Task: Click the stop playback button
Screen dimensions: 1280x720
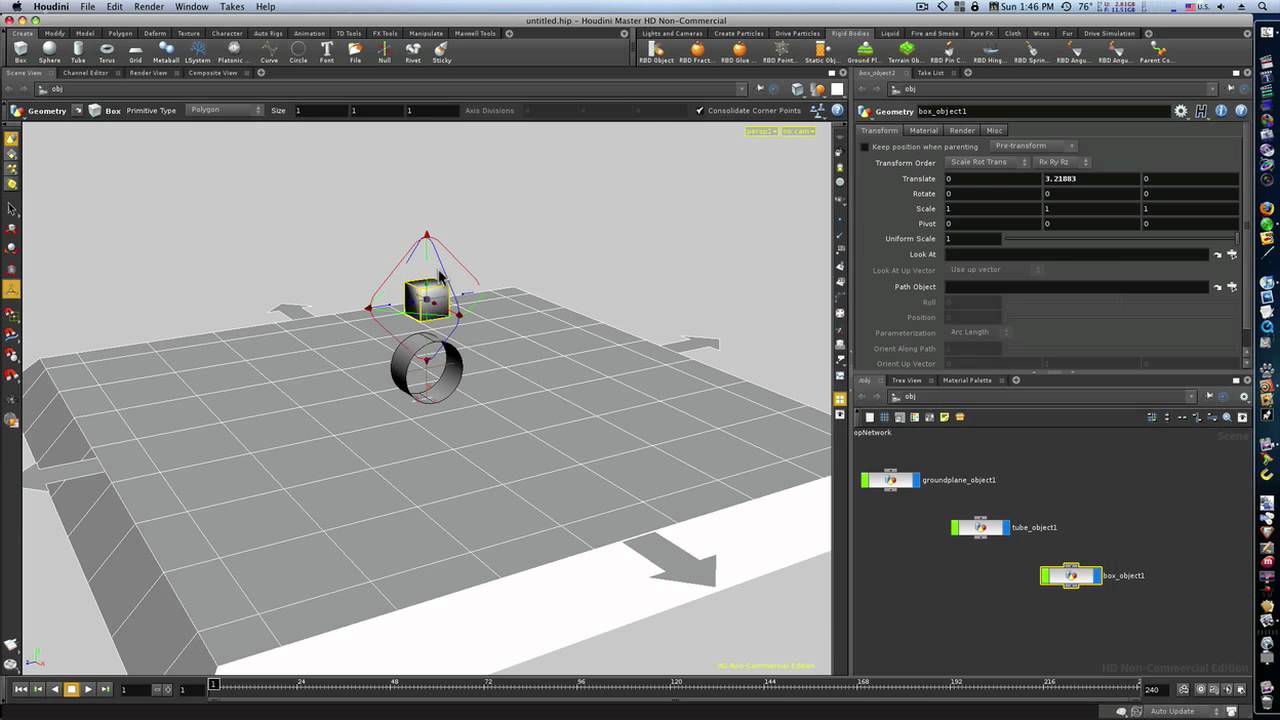Action: 71,689
